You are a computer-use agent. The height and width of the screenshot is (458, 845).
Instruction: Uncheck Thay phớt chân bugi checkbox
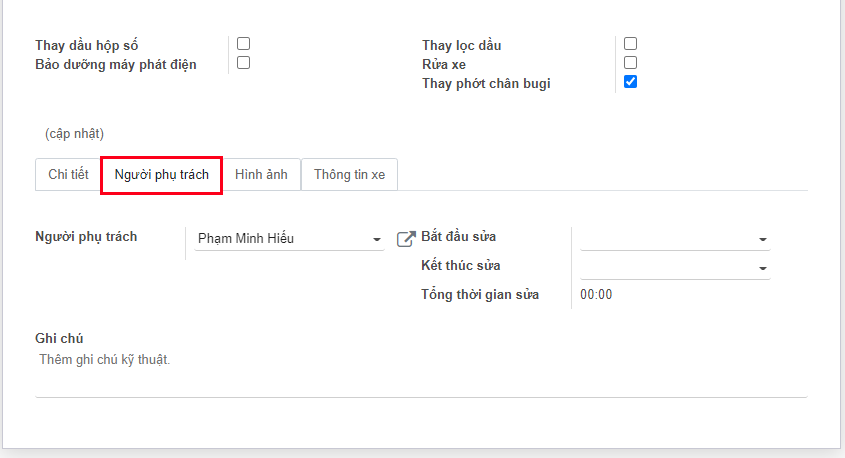point(630,82)
